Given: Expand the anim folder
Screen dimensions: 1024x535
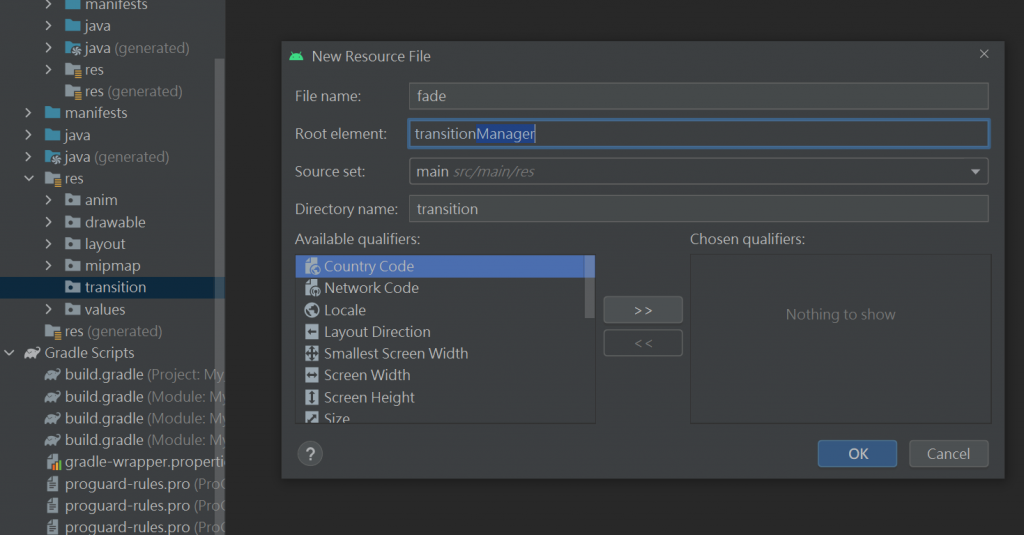Looking at the screenshot, I should click(x=49, y=200).
